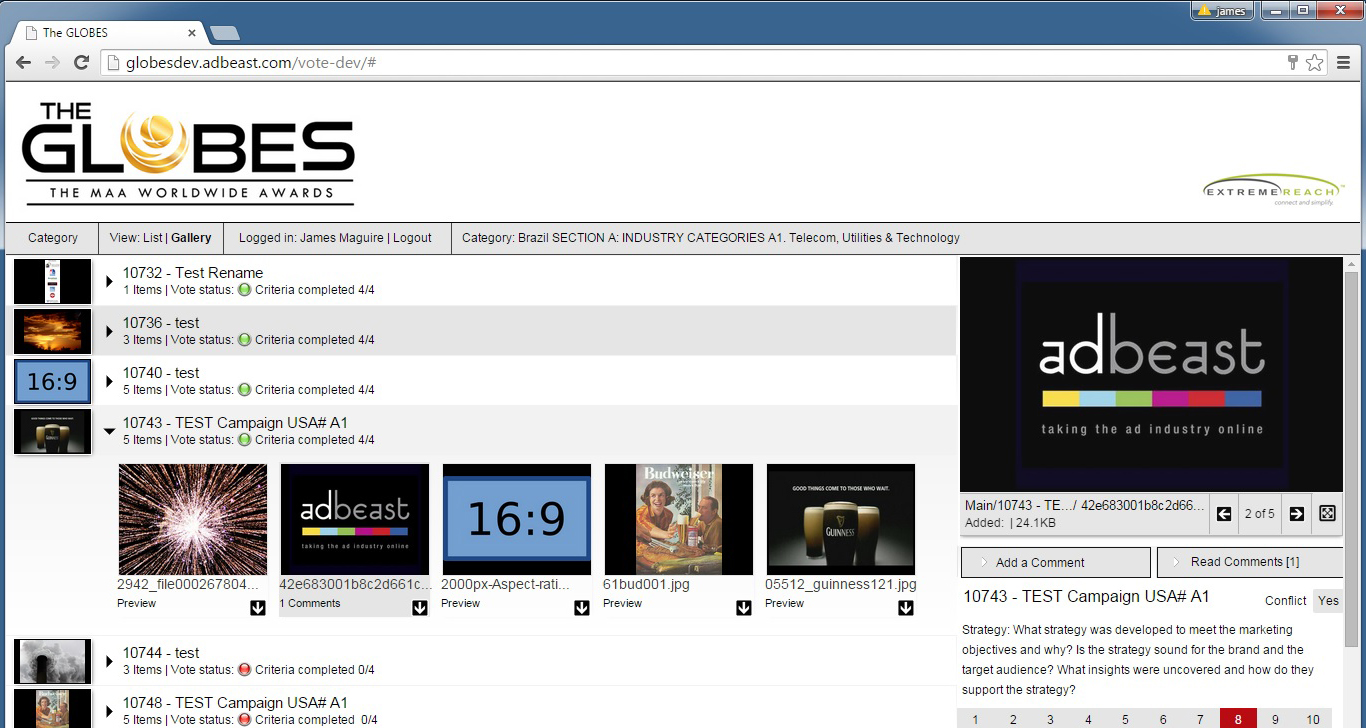Collapse entry 10743 - TEST Campaign USA# A1
Screen dimensions: 1366x728
coord(109,431)
